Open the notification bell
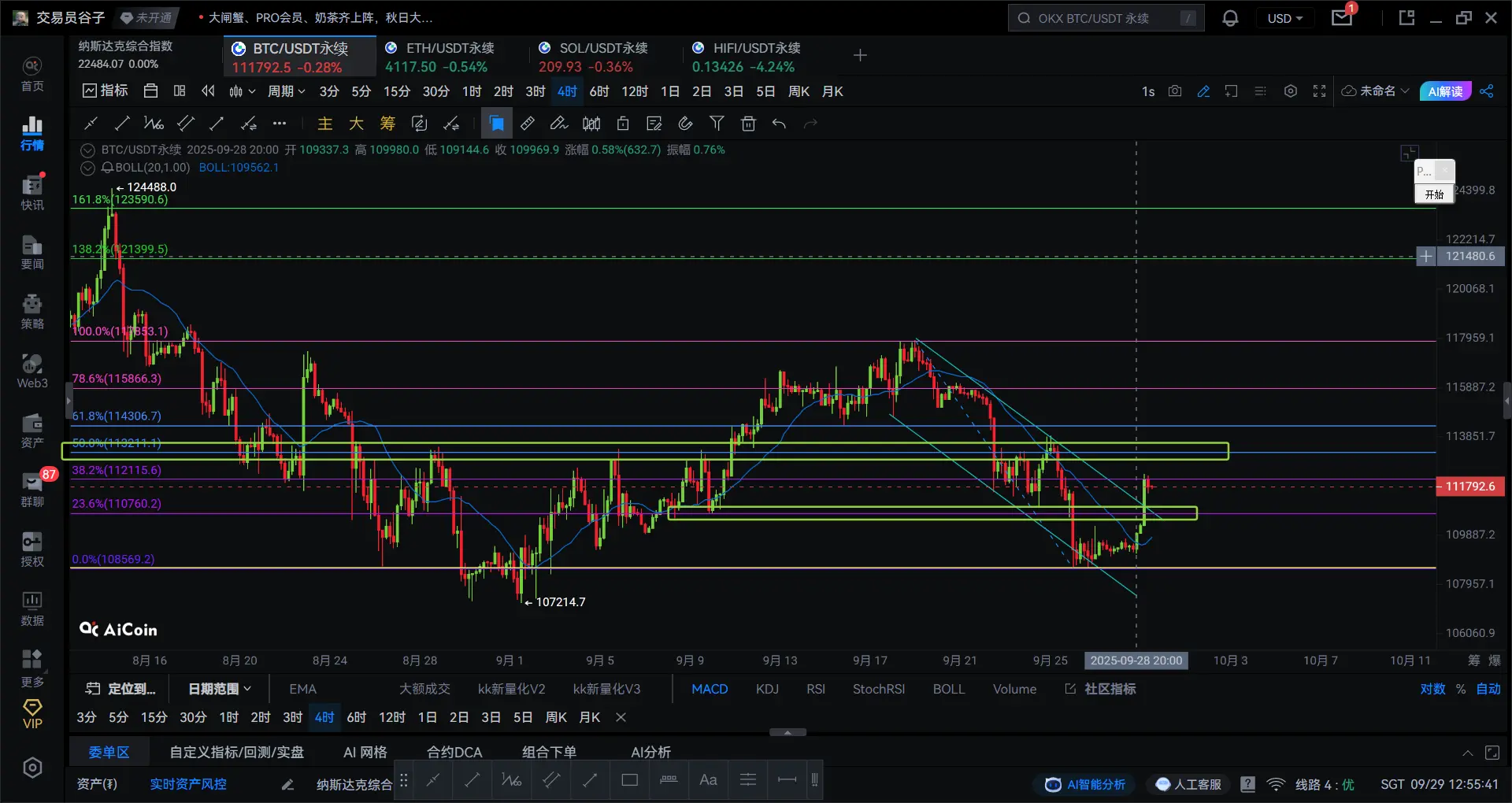The height and width of the screenshot is (803, 1512). point(1230,18)
